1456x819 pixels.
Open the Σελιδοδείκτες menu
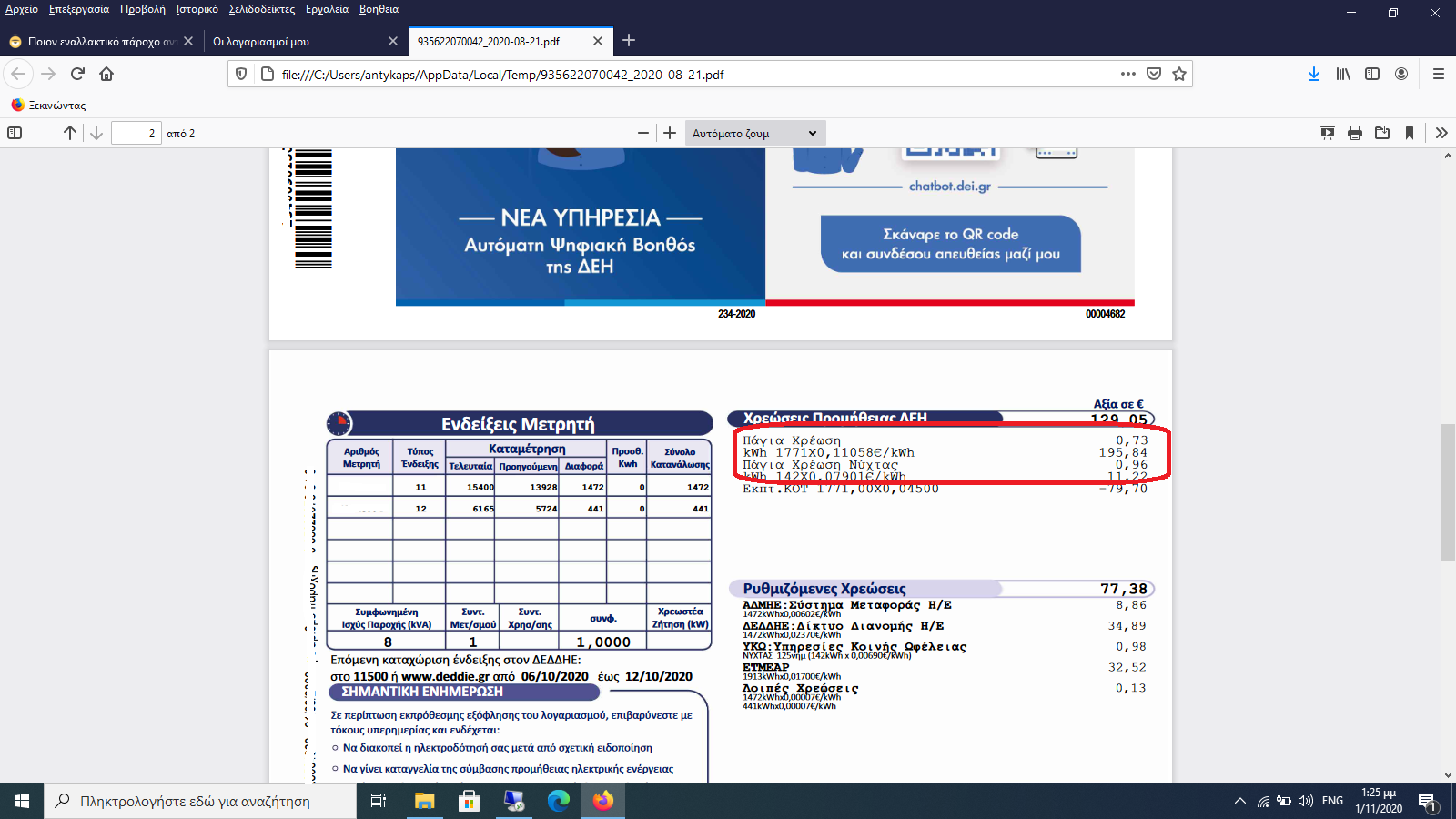click(262, 9)
